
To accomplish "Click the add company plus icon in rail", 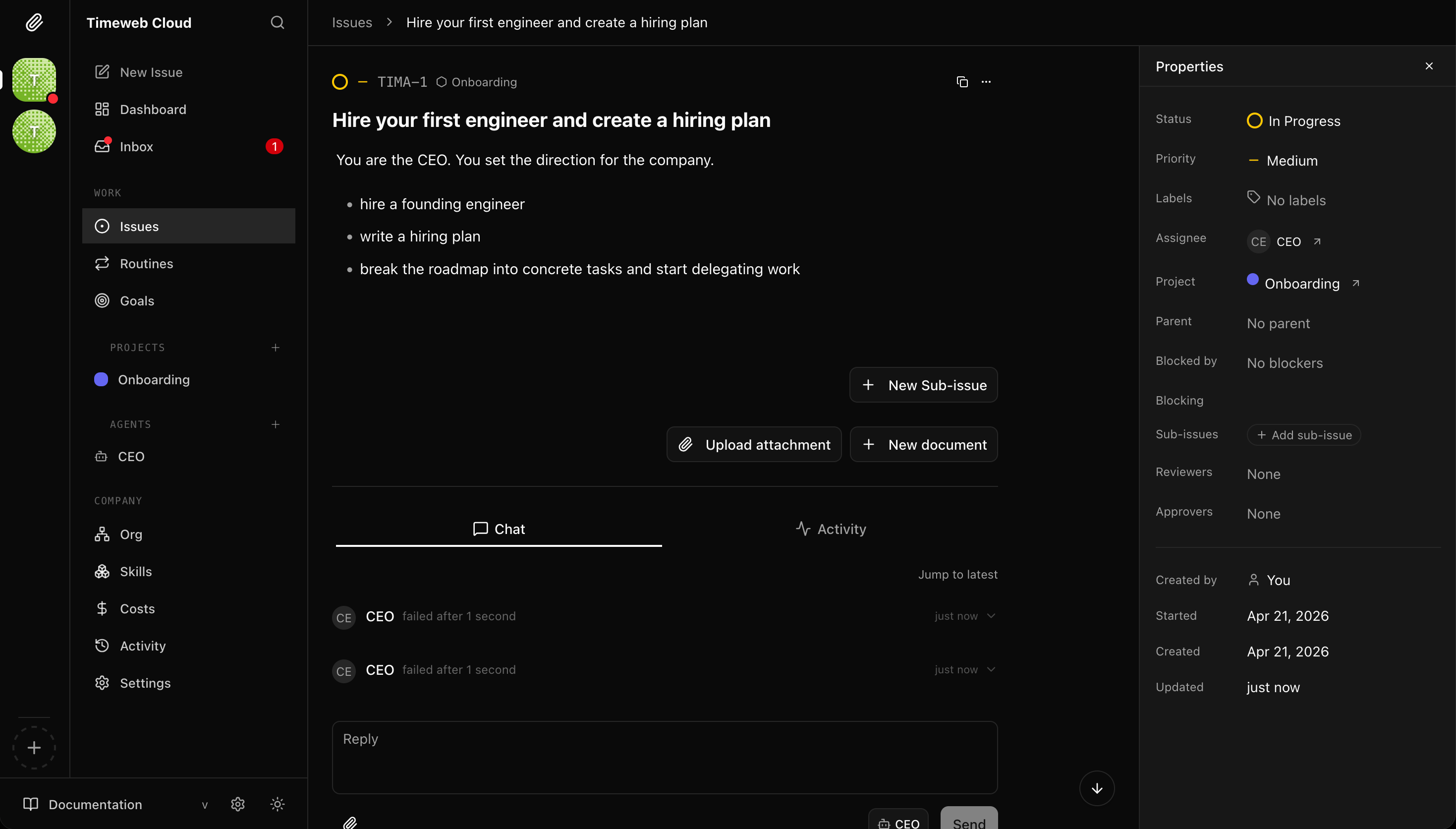I will (x=34, y=748).
